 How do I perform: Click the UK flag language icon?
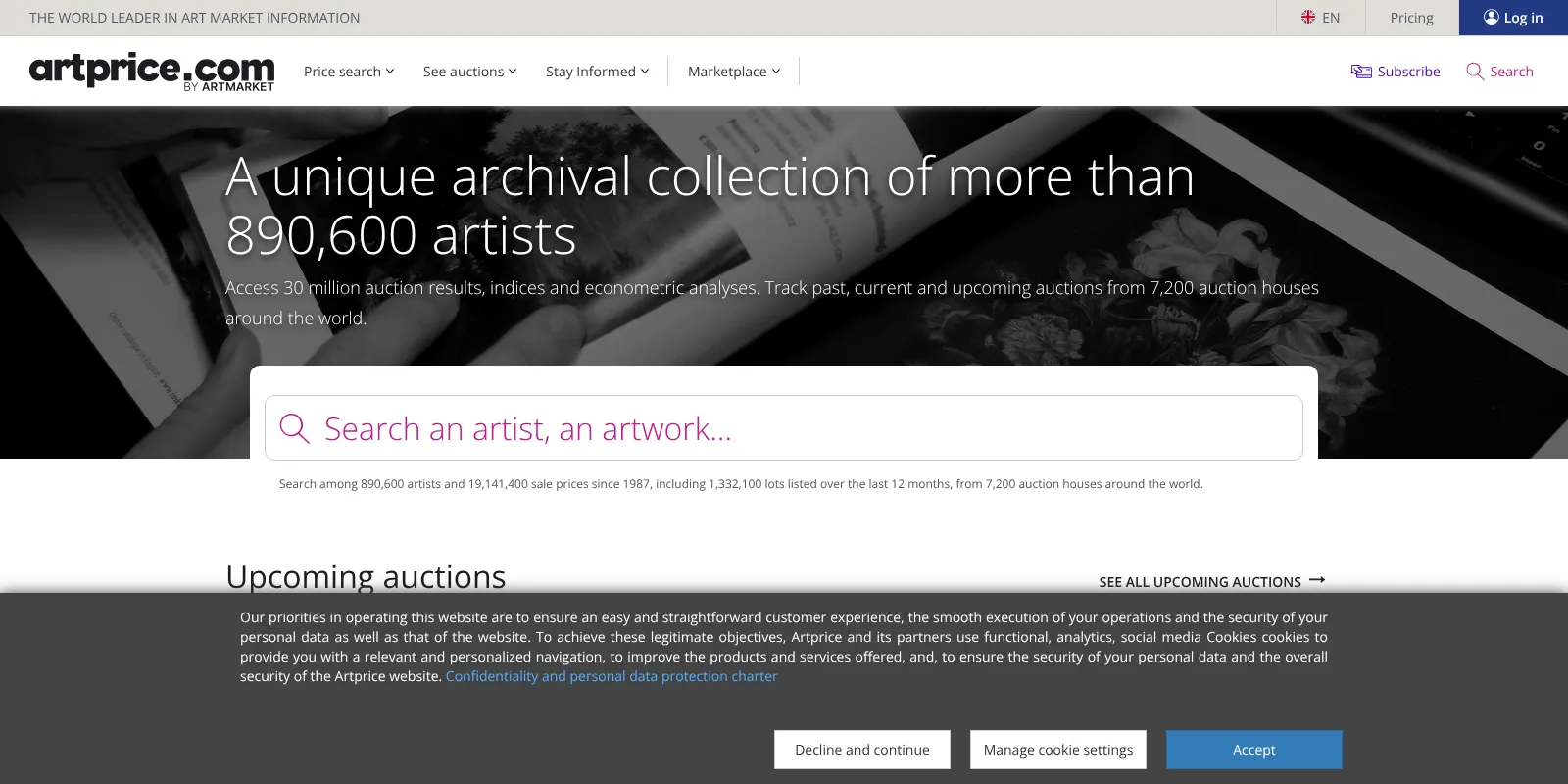point(1308,18)
